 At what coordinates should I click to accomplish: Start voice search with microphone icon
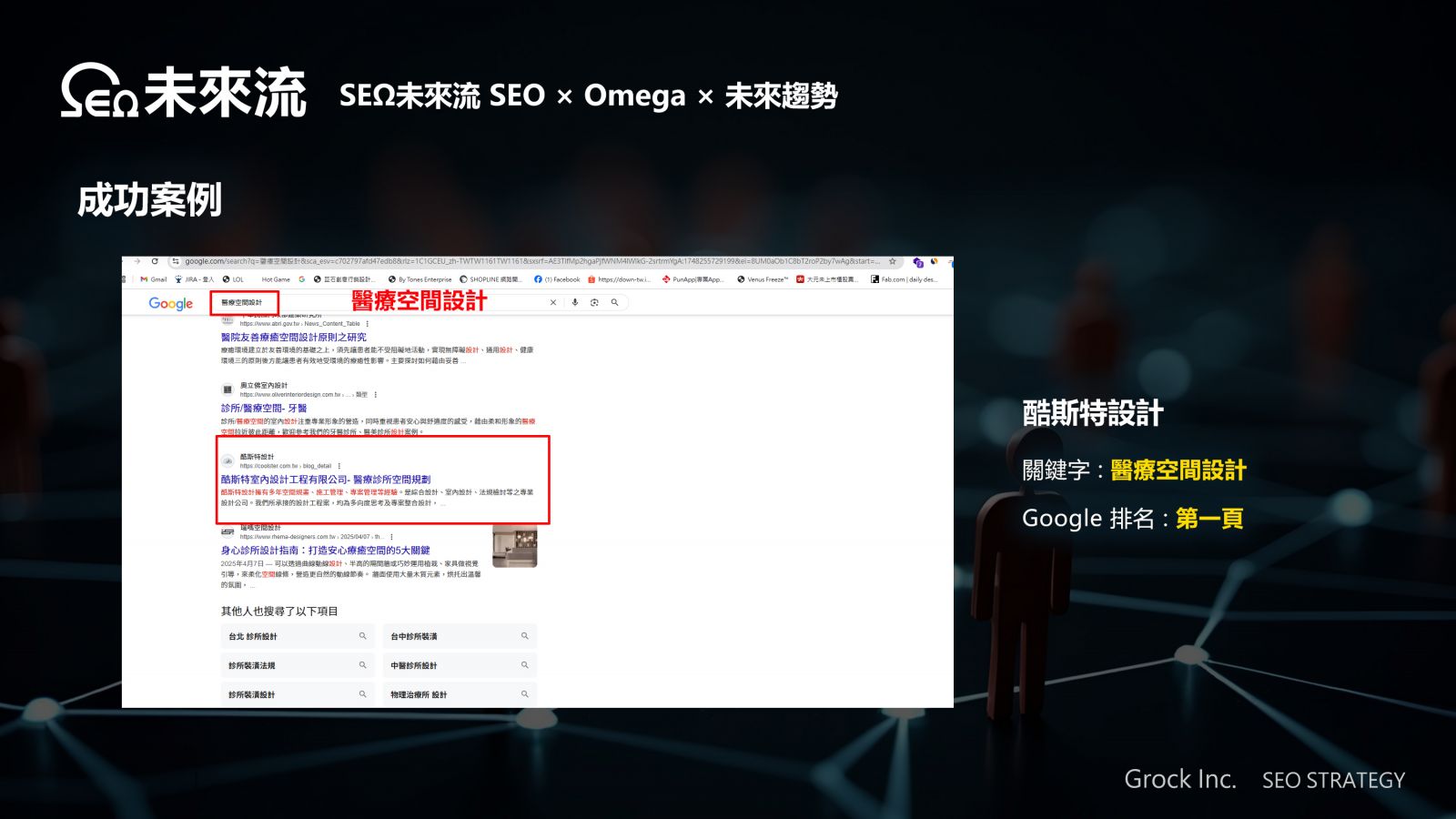click(575, 302)
